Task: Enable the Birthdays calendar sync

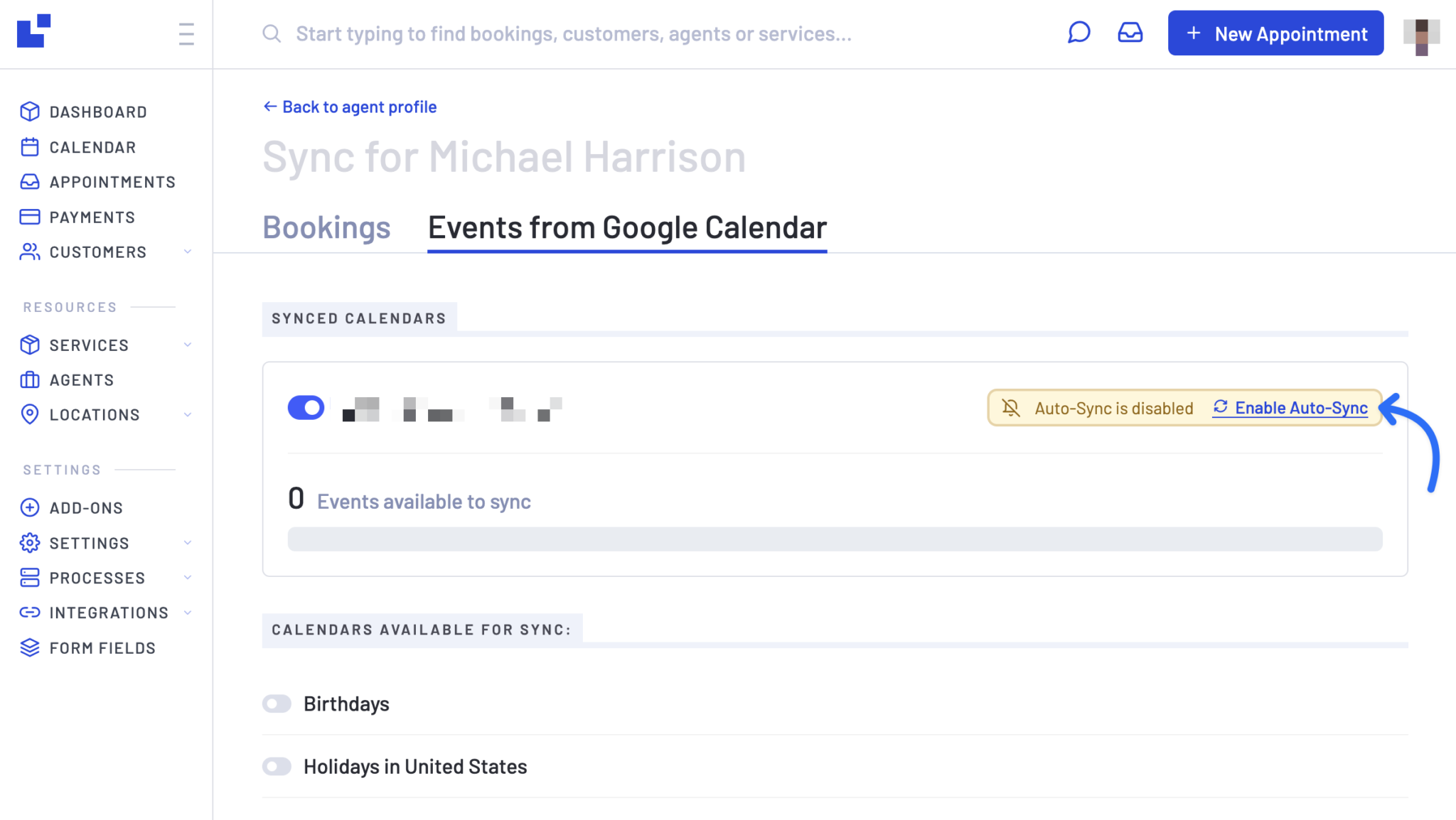Action: coord(277,703)
